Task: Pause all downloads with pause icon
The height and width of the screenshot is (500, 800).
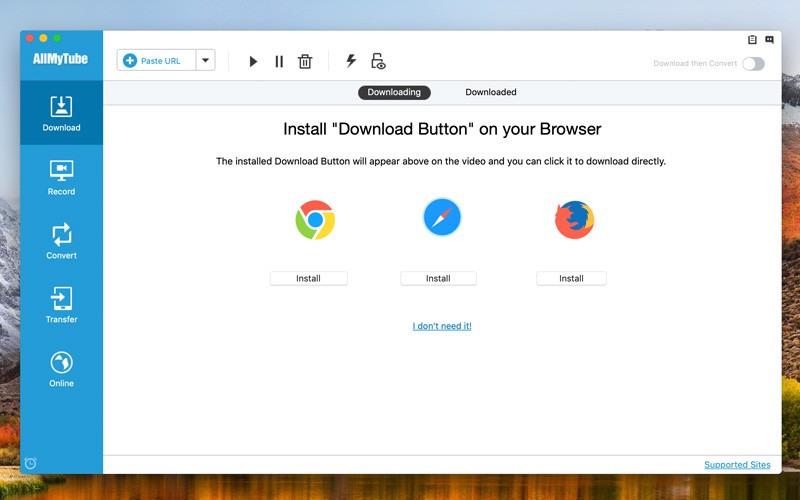Action: 279,62
